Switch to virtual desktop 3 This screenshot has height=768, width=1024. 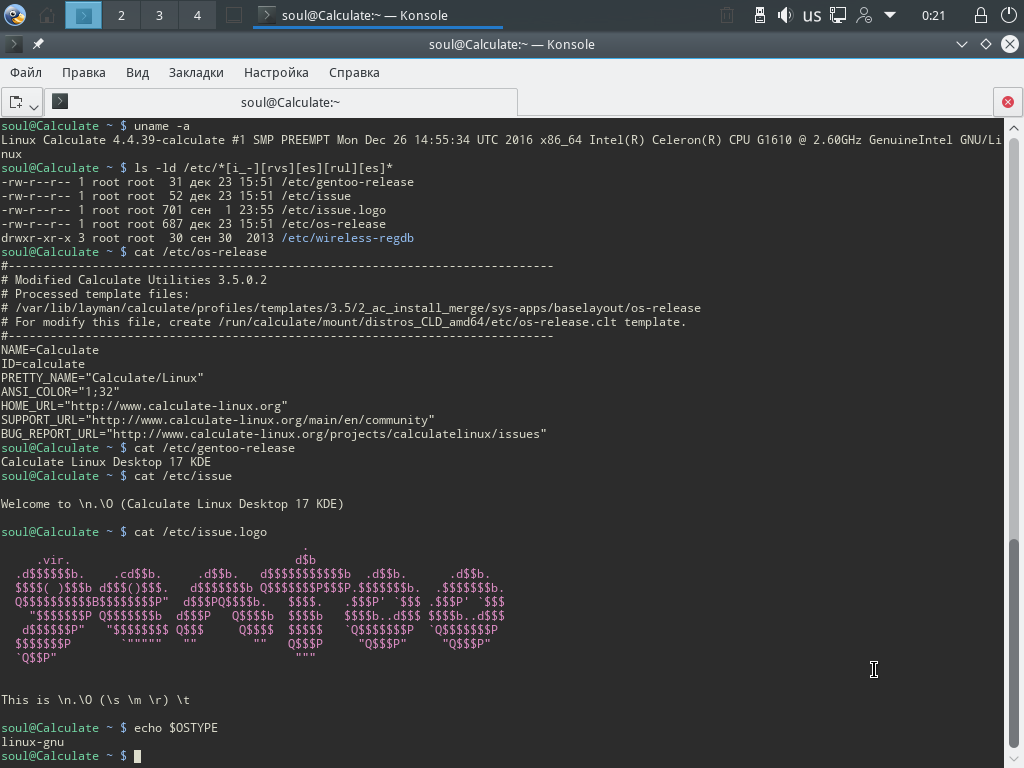159,15
